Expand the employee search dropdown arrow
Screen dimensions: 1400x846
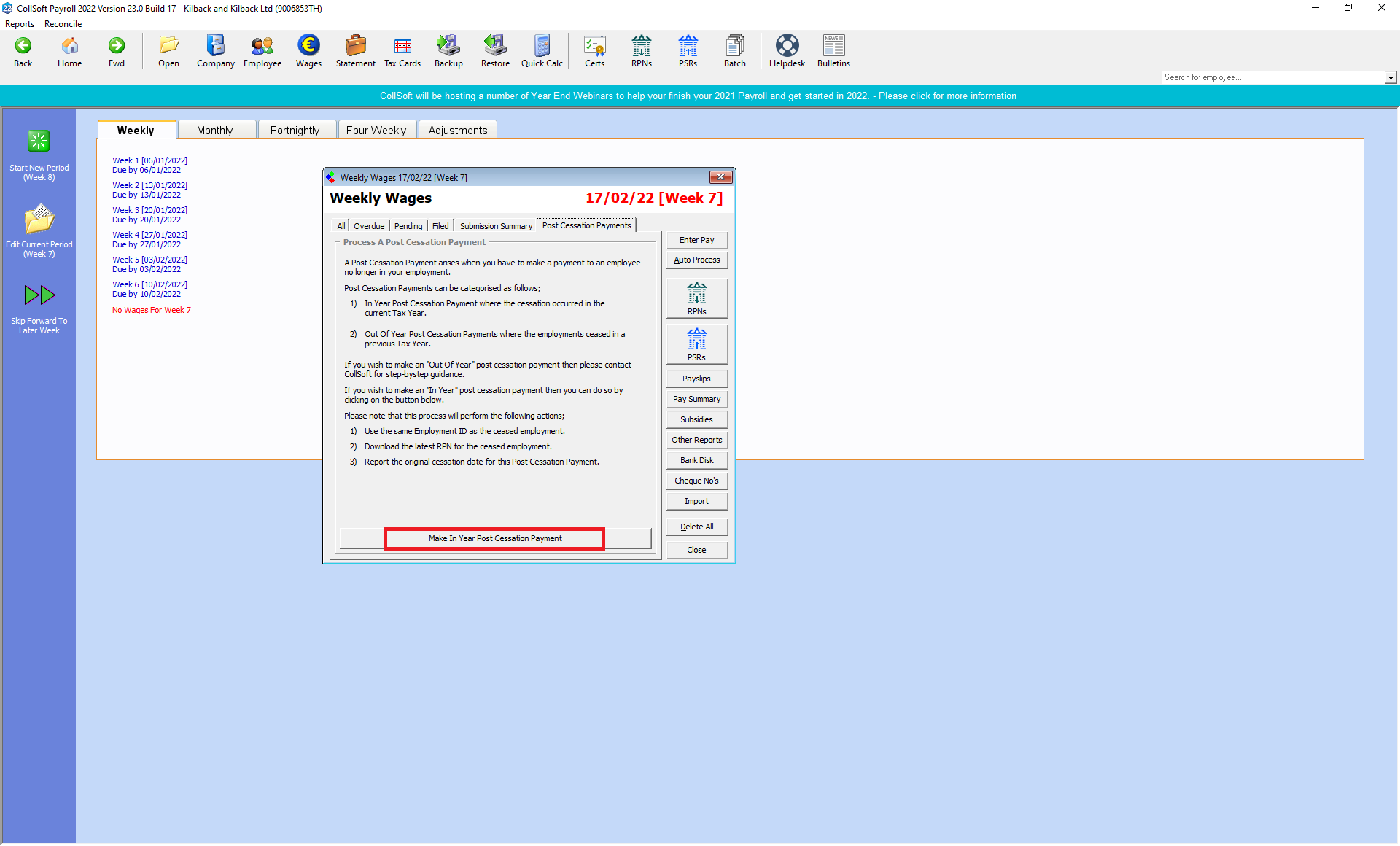click(1391, 77)
